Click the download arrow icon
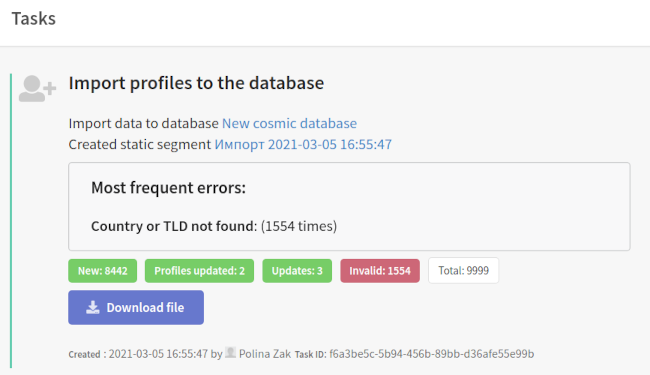This screenshot has width=650, height=375. [x=93, y=307]
